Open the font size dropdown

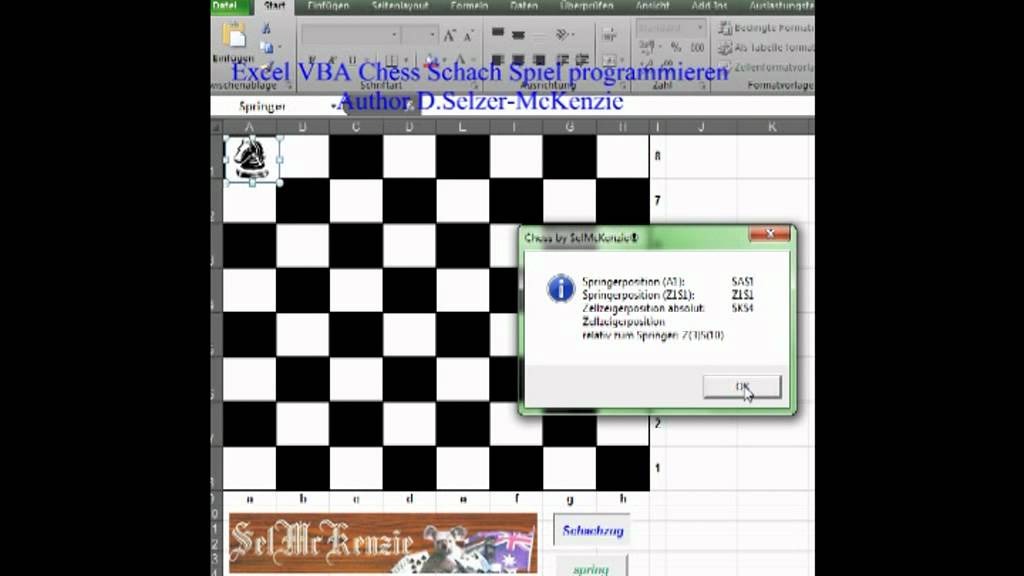(432, 35)
